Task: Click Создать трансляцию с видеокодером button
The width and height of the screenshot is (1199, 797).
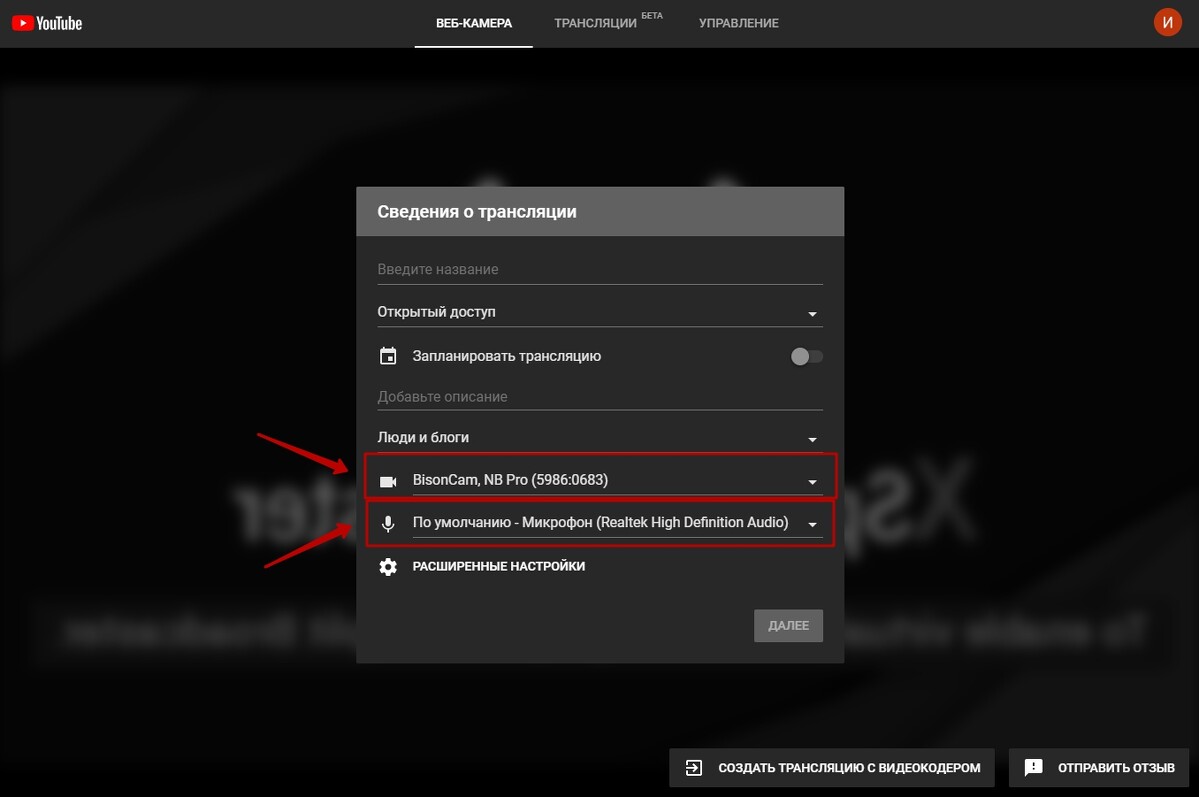Action: 832,768
